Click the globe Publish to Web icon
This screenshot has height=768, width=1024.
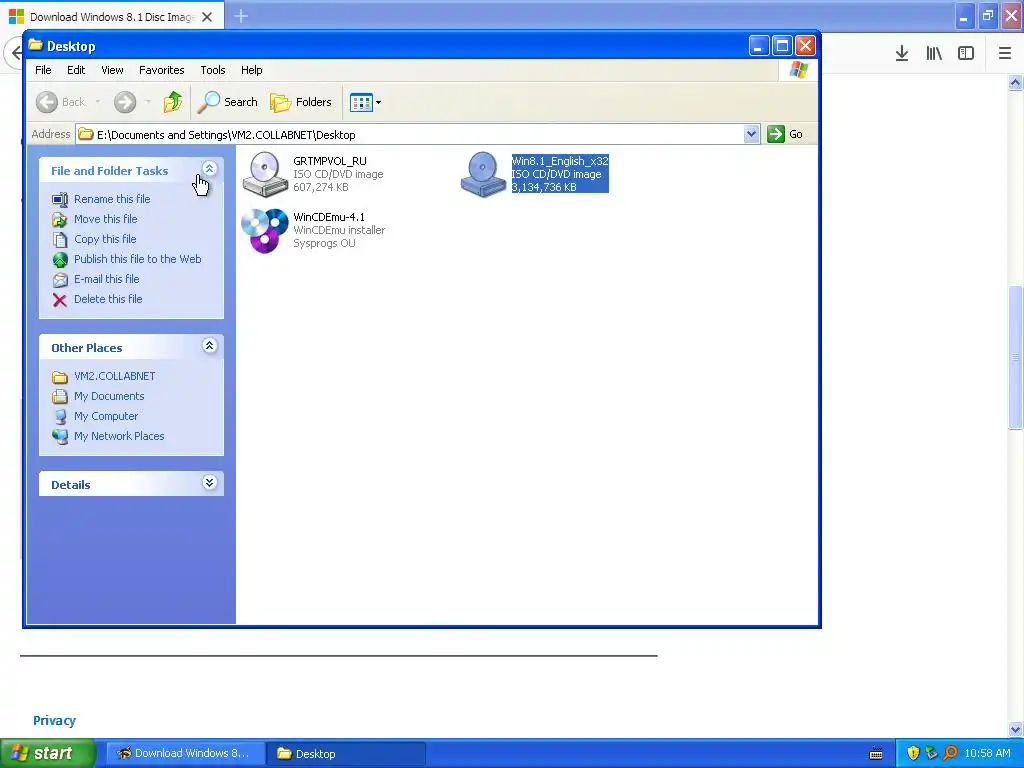[x=60, y=260]
